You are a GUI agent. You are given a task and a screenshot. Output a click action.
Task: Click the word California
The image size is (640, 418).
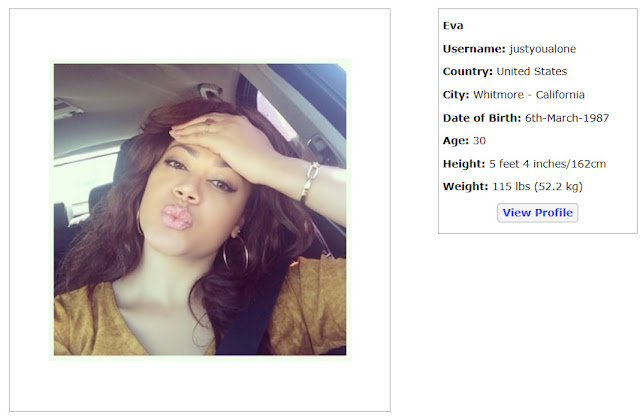[x=560, y=95]
